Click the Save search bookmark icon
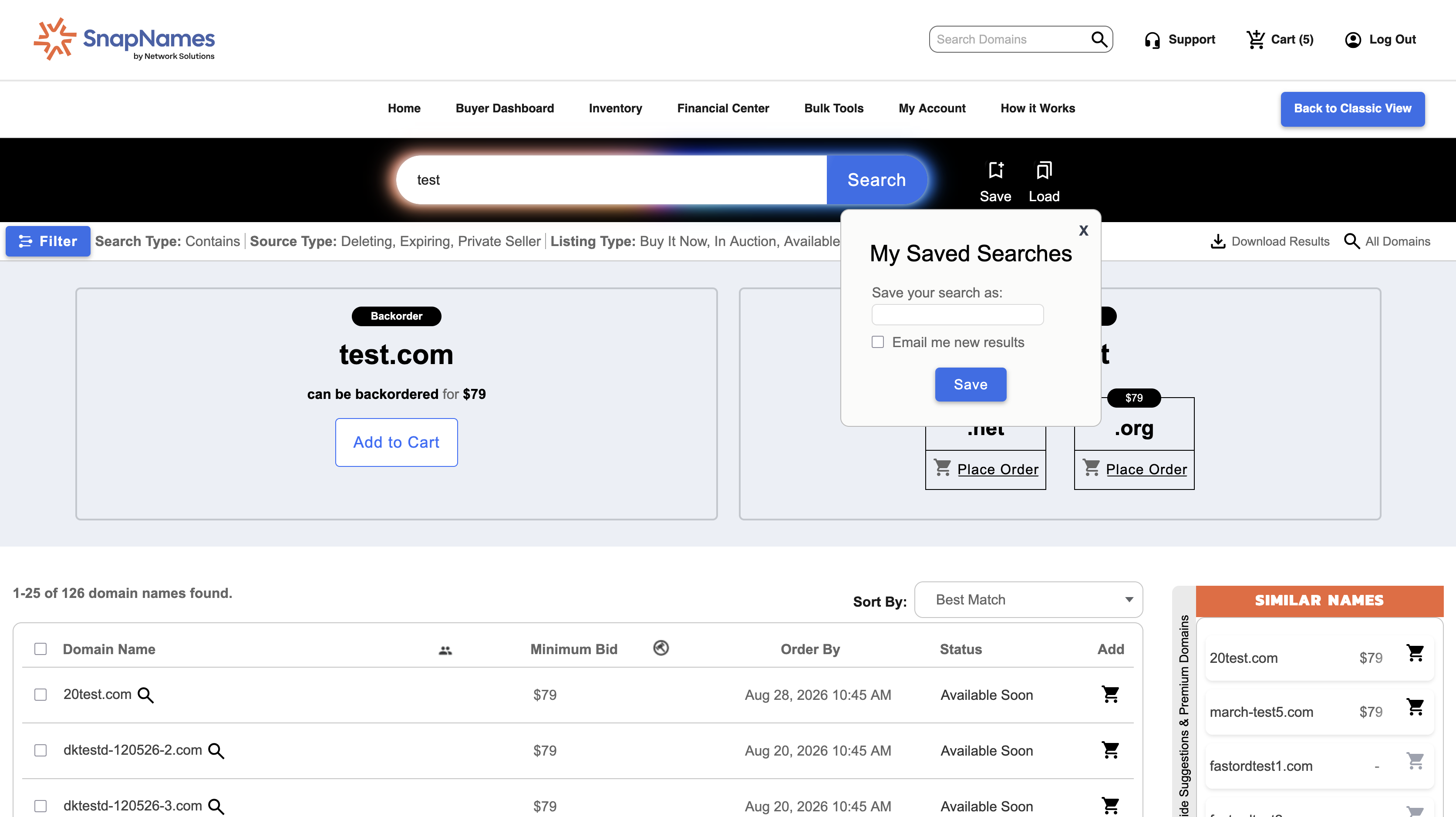The width and height of the screenshot is (1456, 817). [995, 170]
